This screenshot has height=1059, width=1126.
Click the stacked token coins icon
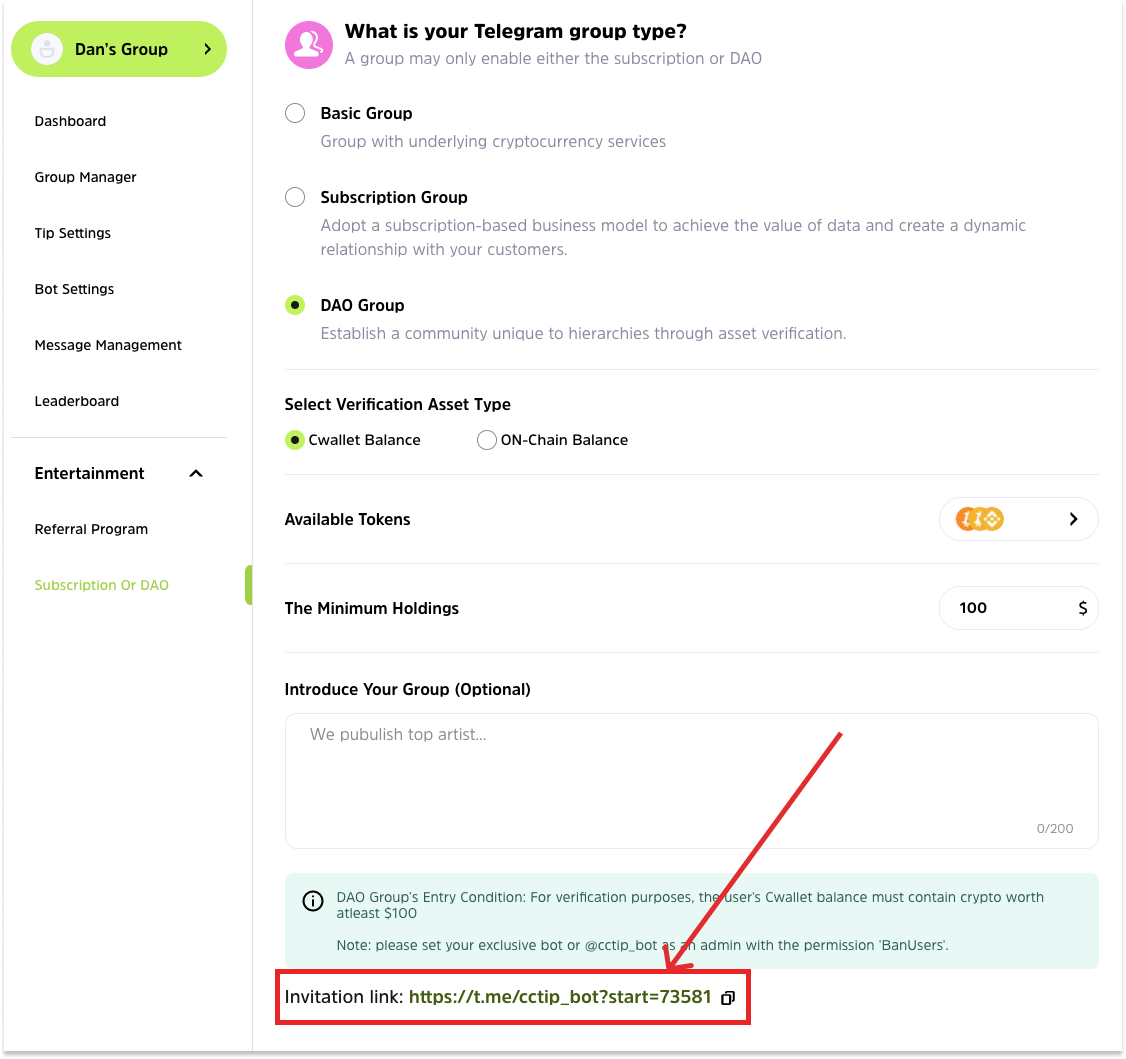pyautogui.click(x=980, y=519)
